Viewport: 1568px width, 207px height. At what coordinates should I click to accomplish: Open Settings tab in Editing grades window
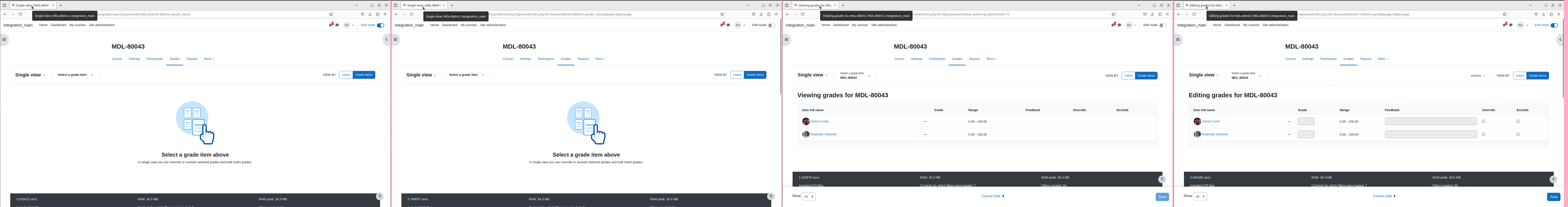pos(1308,59)
